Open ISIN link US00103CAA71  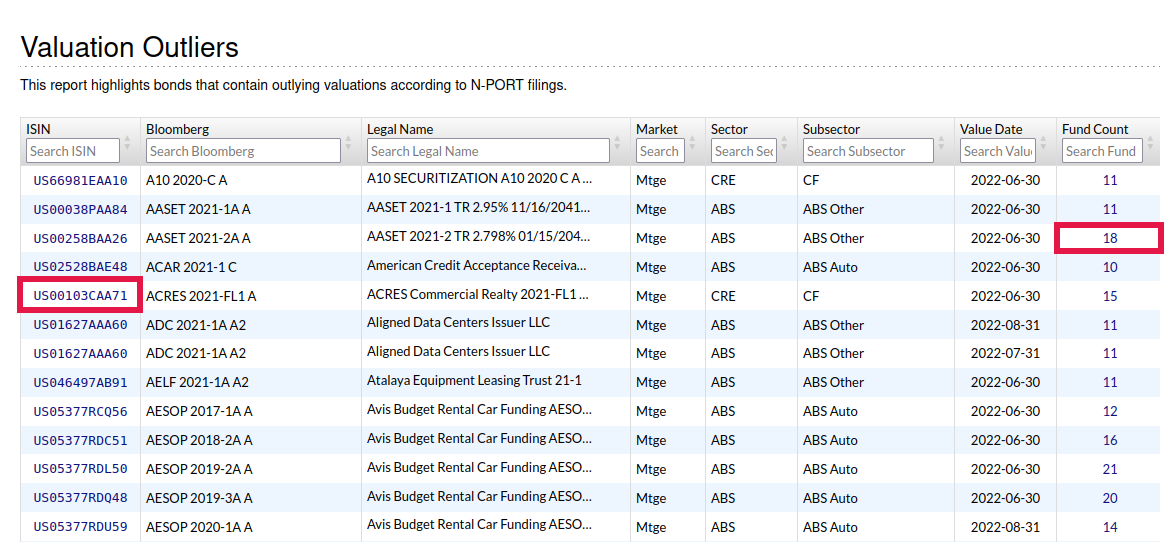(x=80, y=297)
